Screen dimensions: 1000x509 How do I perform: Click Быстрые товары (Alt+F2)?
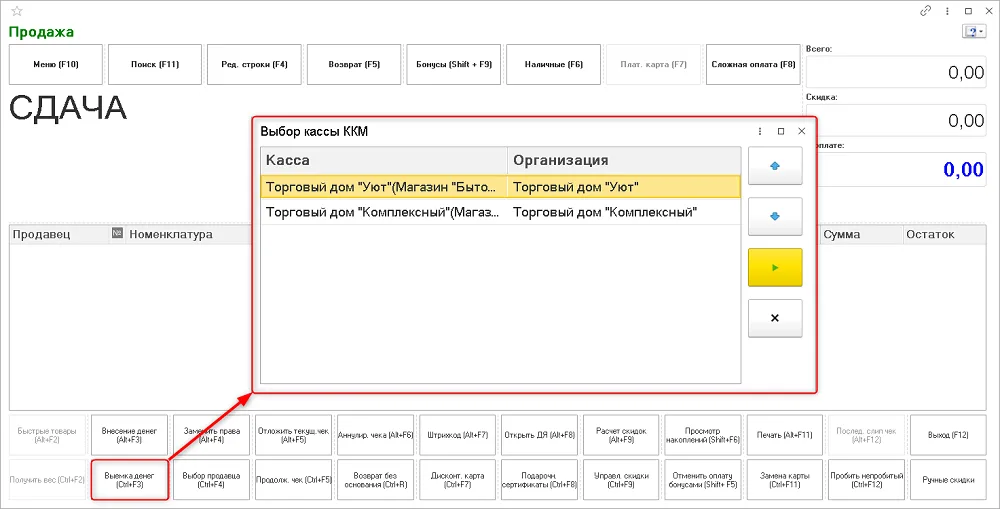pos(48,434)
